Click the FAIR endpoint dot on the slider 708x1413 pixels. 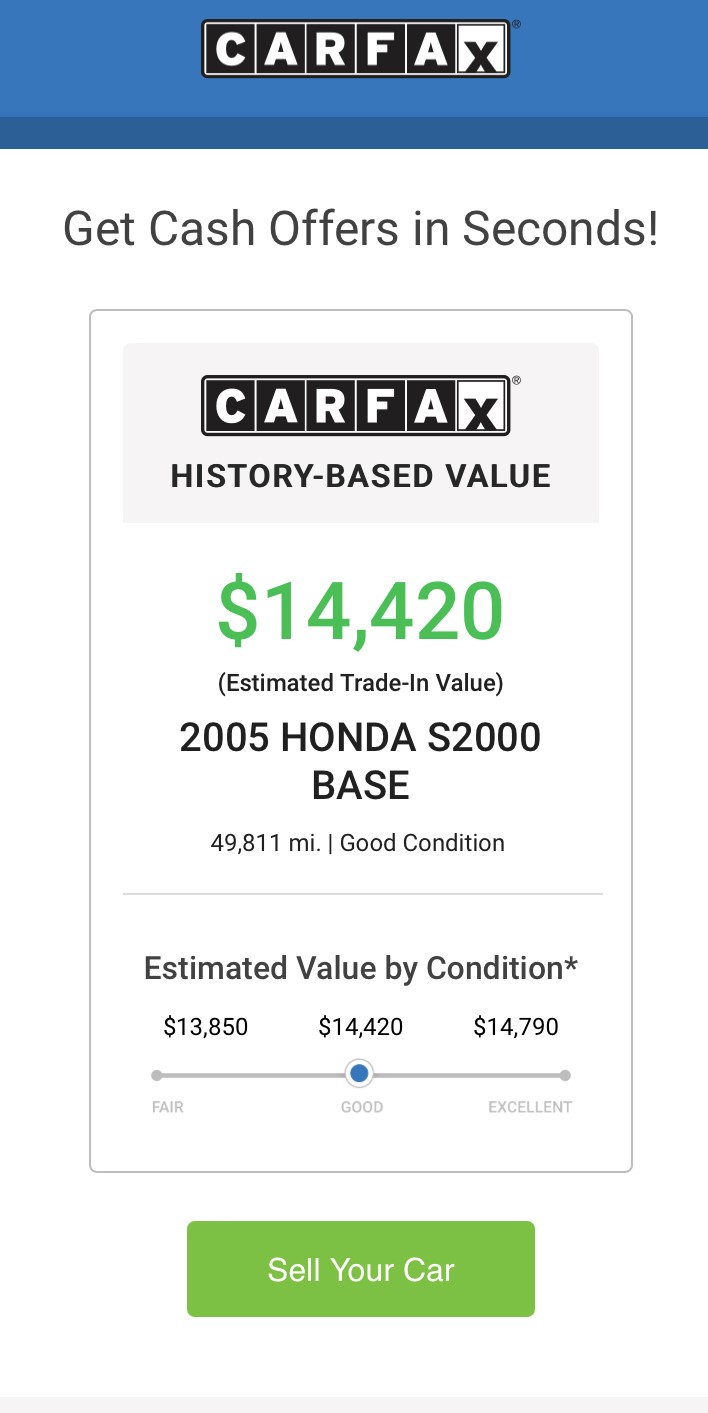pyautogui.click(x=156, y=1073)
